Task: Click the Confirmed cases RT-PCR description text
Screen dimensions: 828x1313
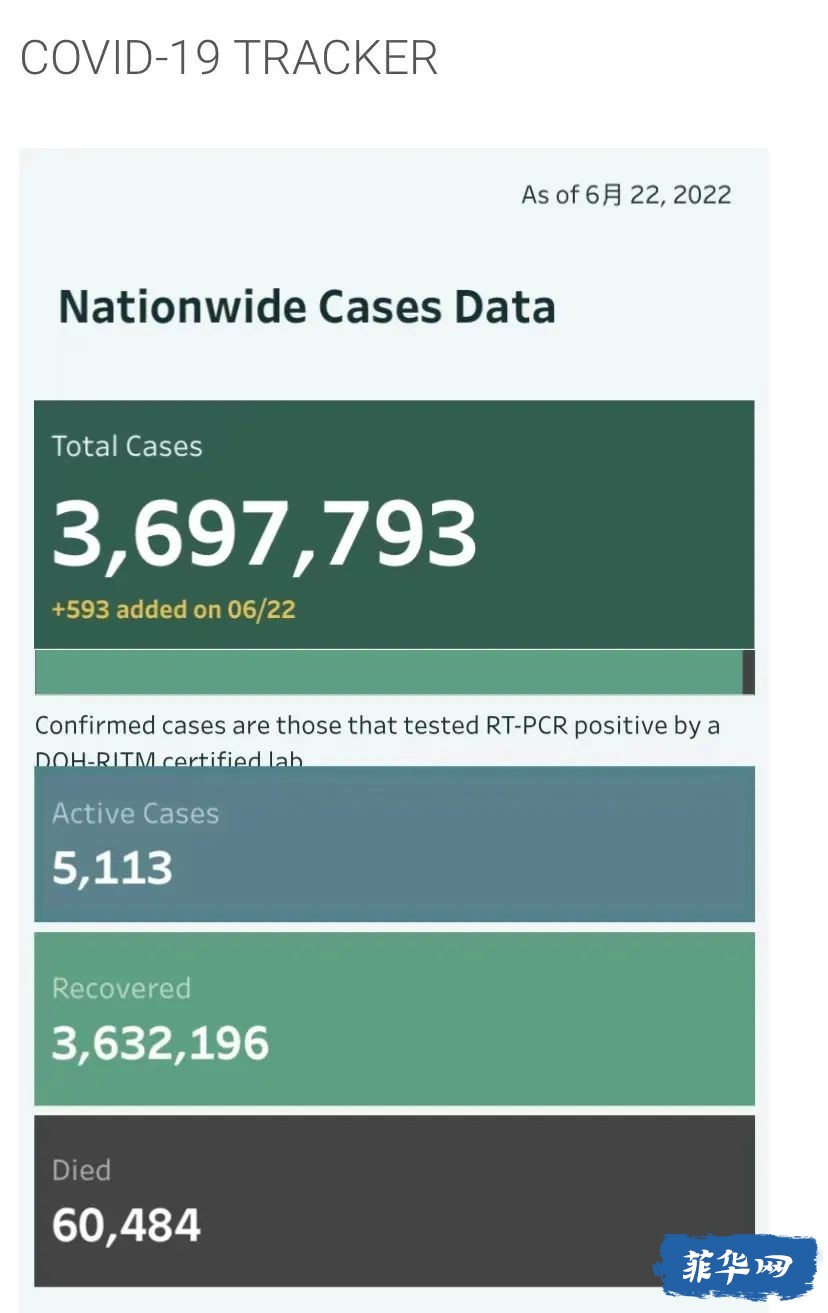Action: [x=377, y=725]
